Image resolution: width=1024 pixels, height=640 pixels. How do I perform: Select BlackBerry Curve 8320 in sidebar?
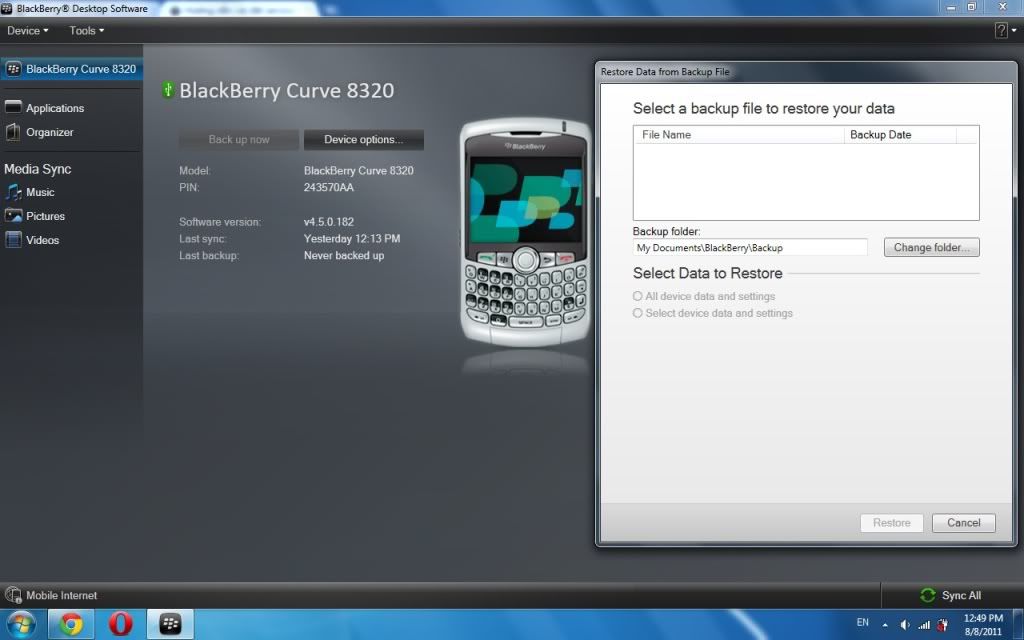pos(71,69)
